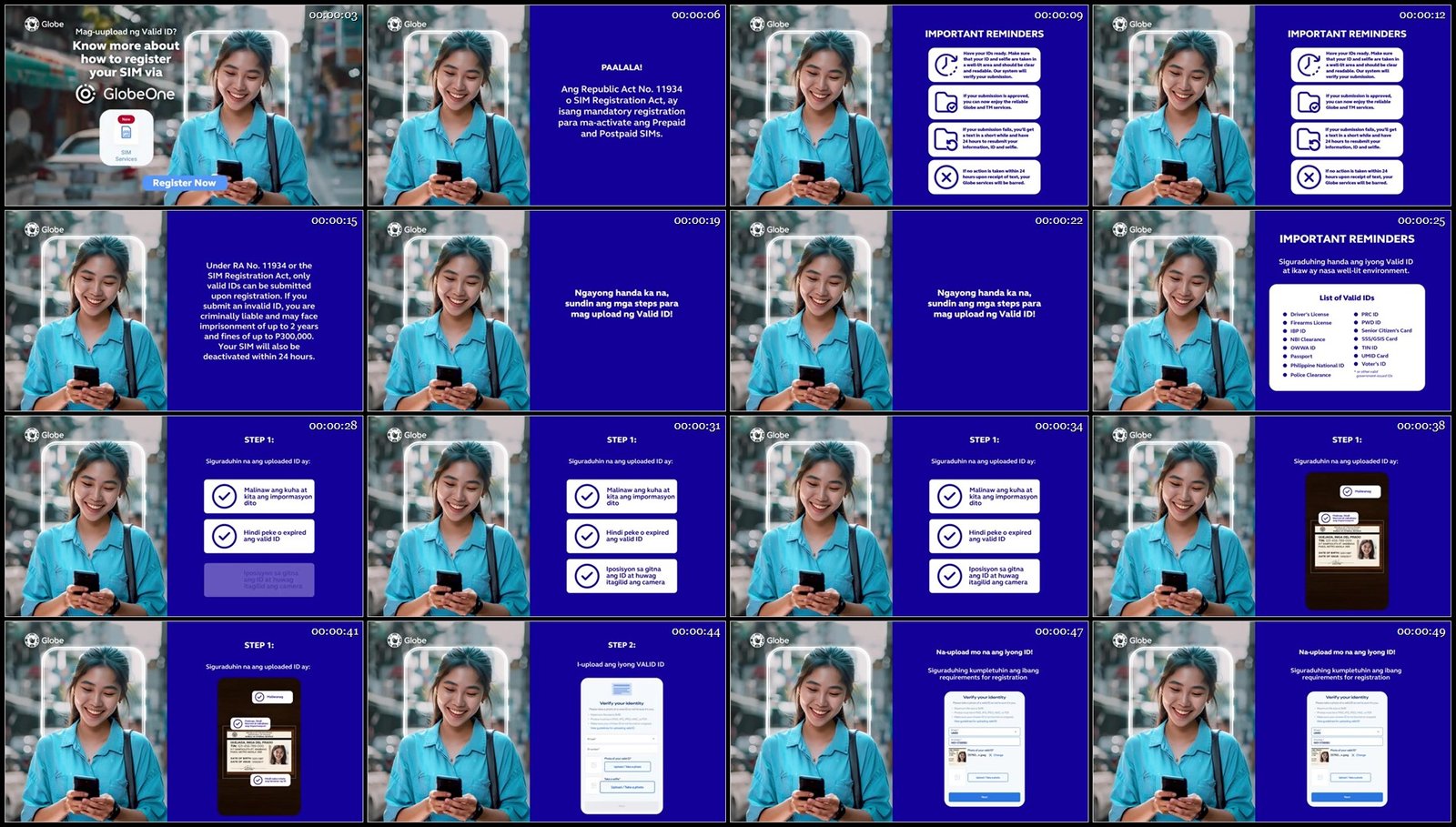Screen dimensions: 1456x827
Task: Click 'Driver's License' in List of Valid IDs
Action: point(1309,314)
